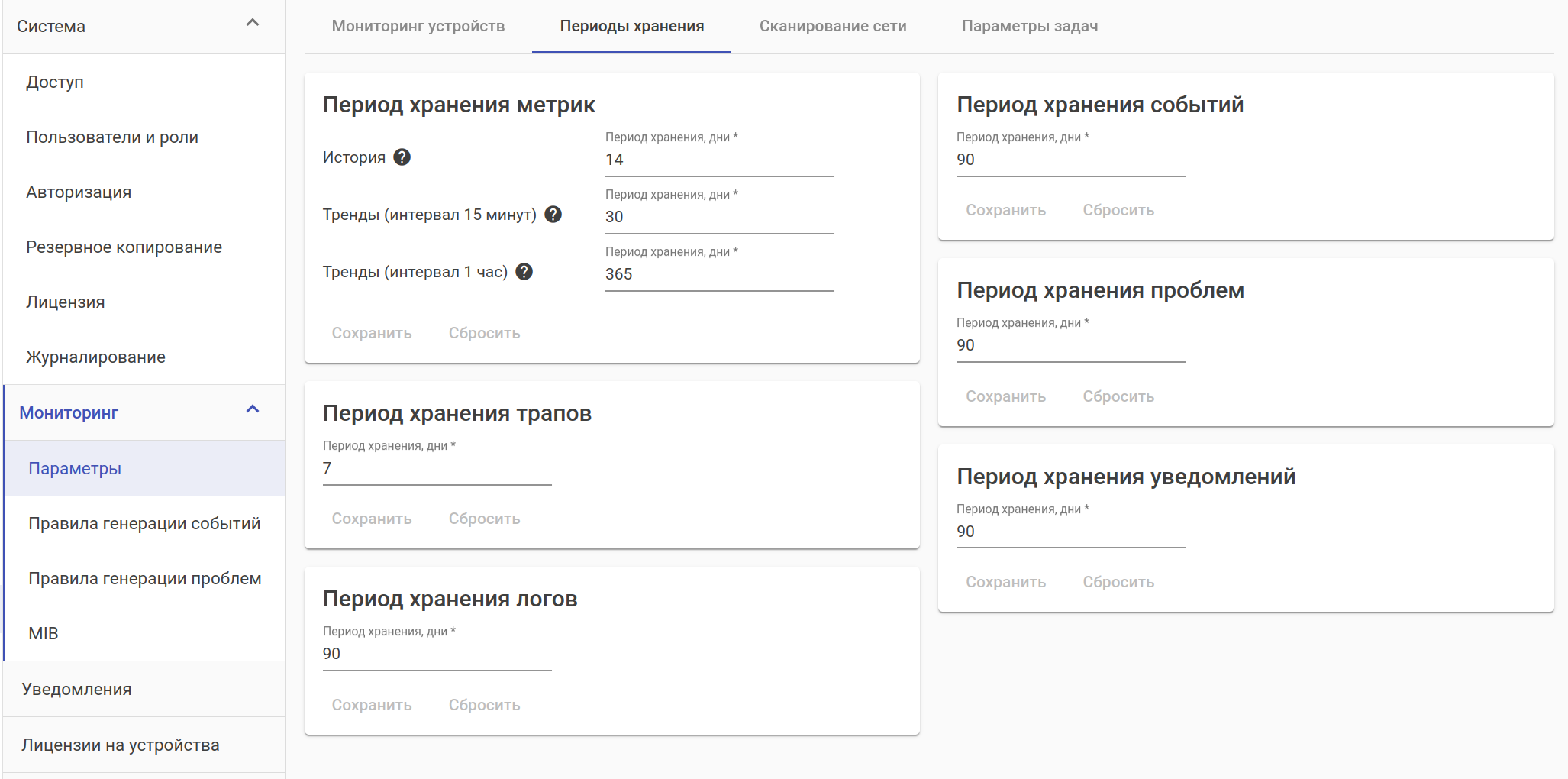This screenshot has width=1568, height=779.
Task: Click Сохранить in the traps retention card
Action: coord(372,519)
